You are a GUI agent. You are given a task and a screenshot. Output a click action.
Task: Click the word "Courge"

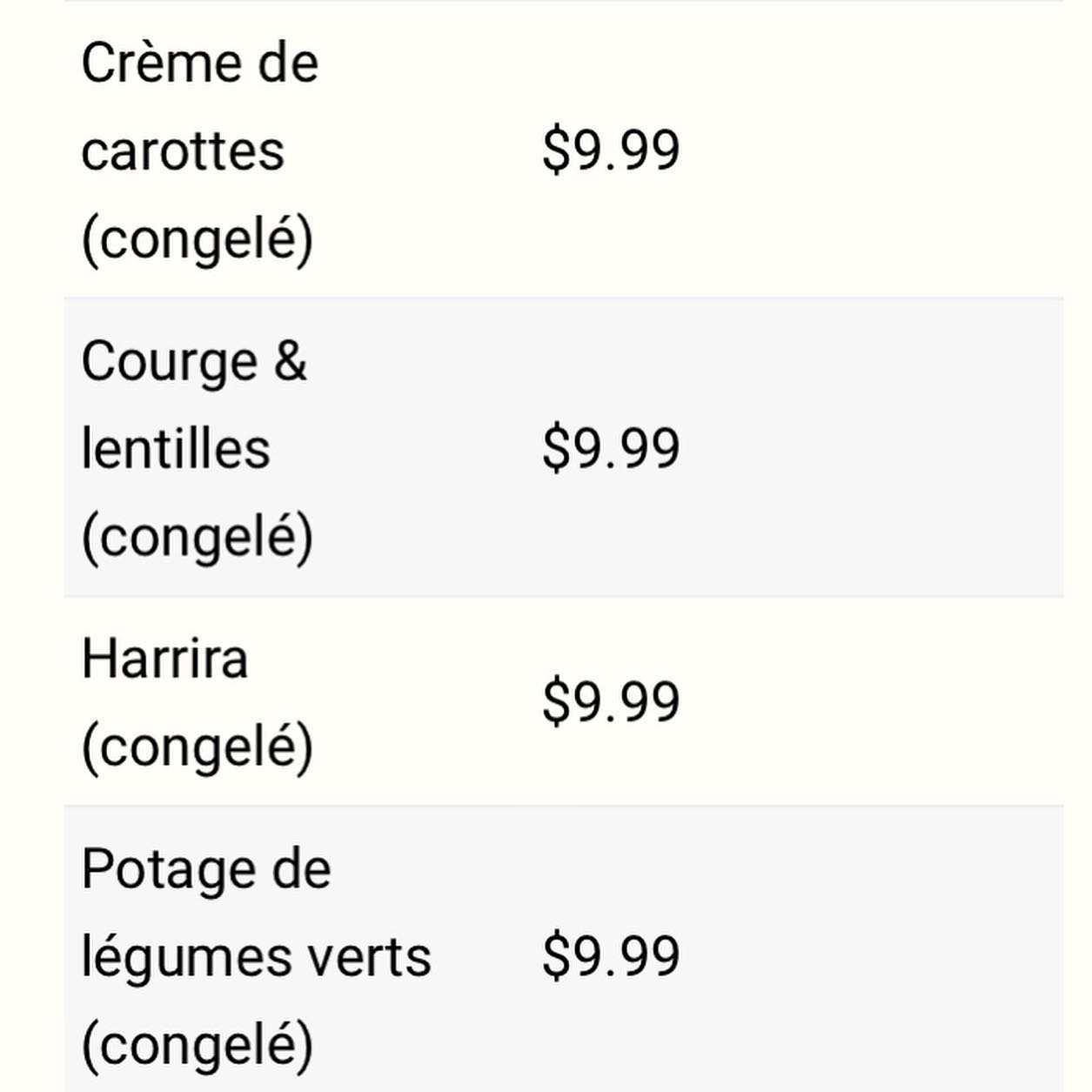coord(170,361)
